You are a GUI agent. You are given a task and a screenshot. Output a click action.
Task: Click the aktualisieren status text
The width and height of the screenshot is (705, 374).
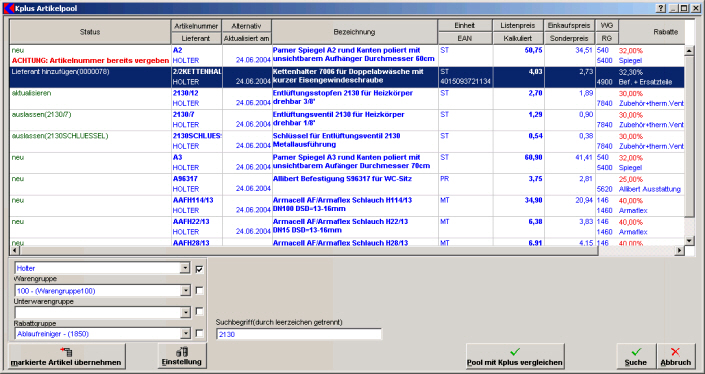(31, 93)
